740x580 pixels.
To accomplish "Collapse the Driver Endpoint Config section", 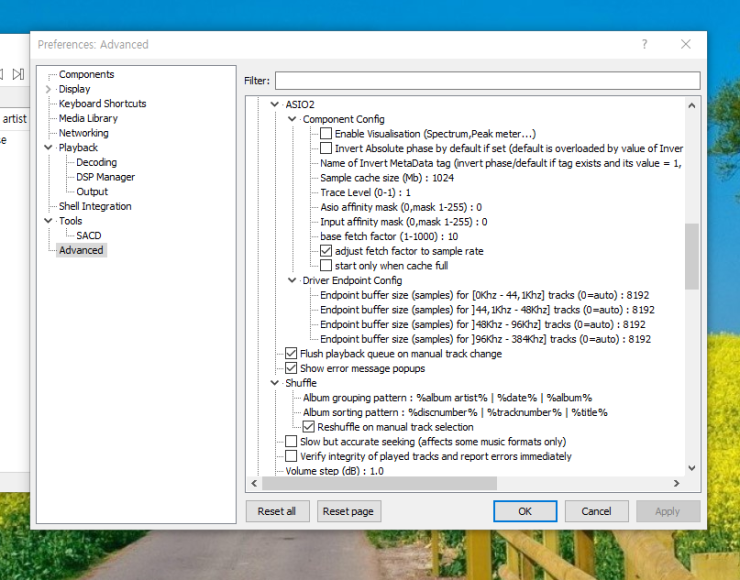I will coord(292,280).
